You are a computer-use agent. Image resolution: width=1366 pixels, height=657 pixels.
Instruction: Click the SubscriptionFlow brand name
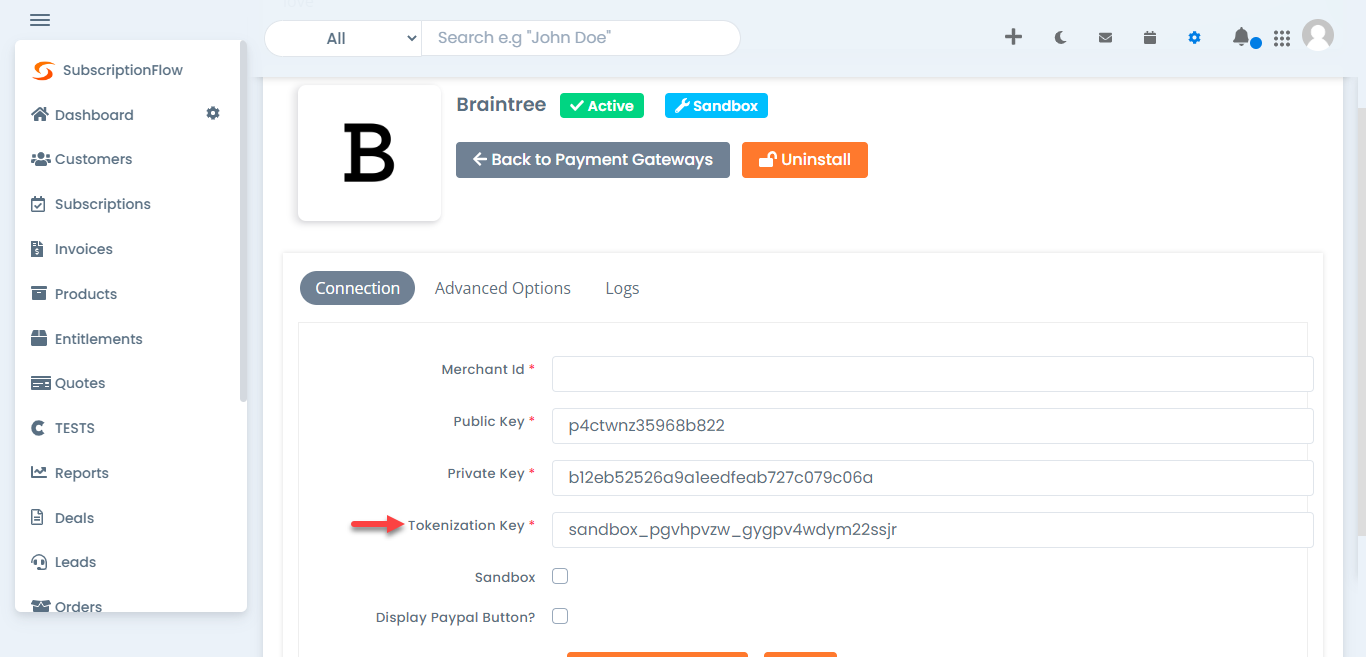pos(123,70)
